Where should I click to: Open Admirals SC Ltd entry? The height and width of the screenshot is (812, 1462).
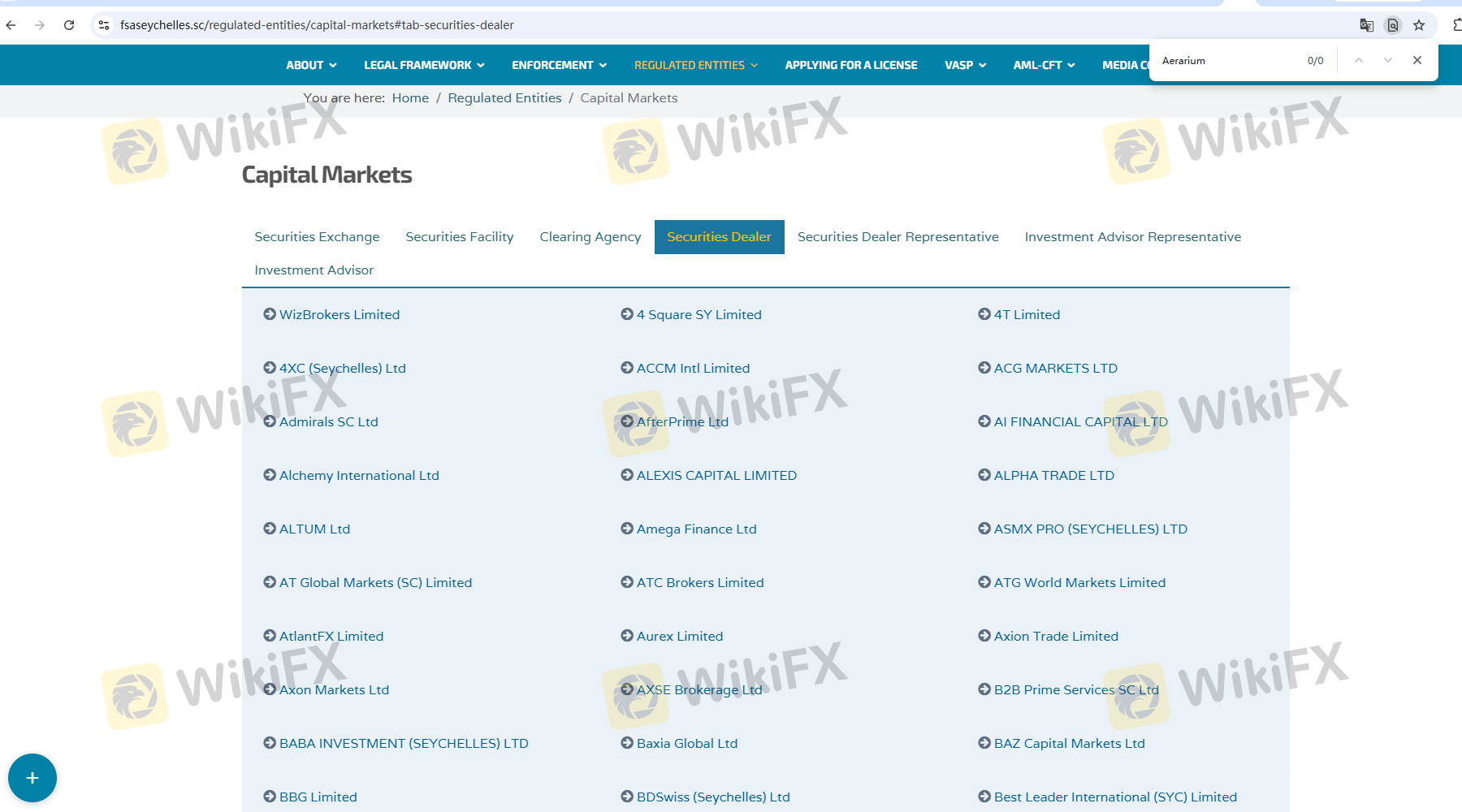(x=329, y=421)
